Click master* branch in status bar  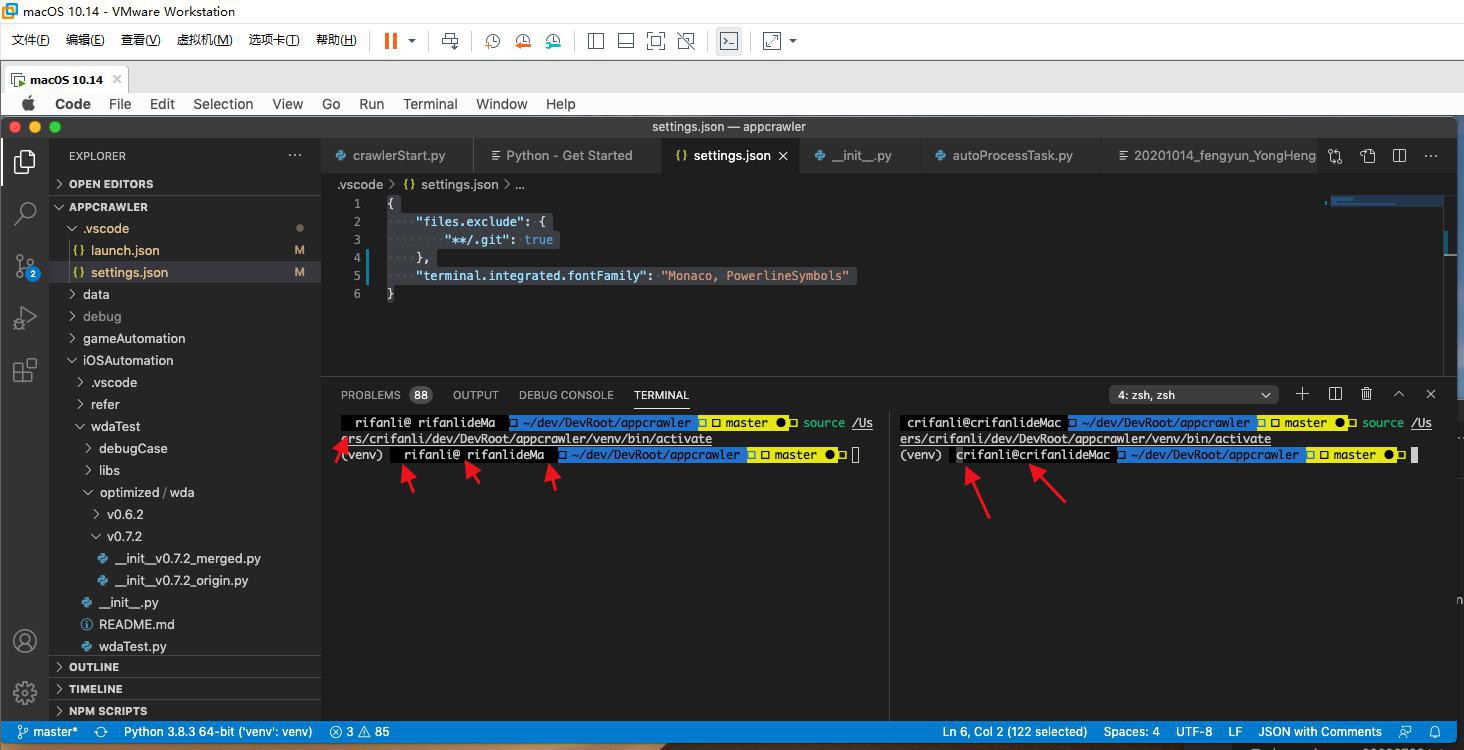click(47, 732)
